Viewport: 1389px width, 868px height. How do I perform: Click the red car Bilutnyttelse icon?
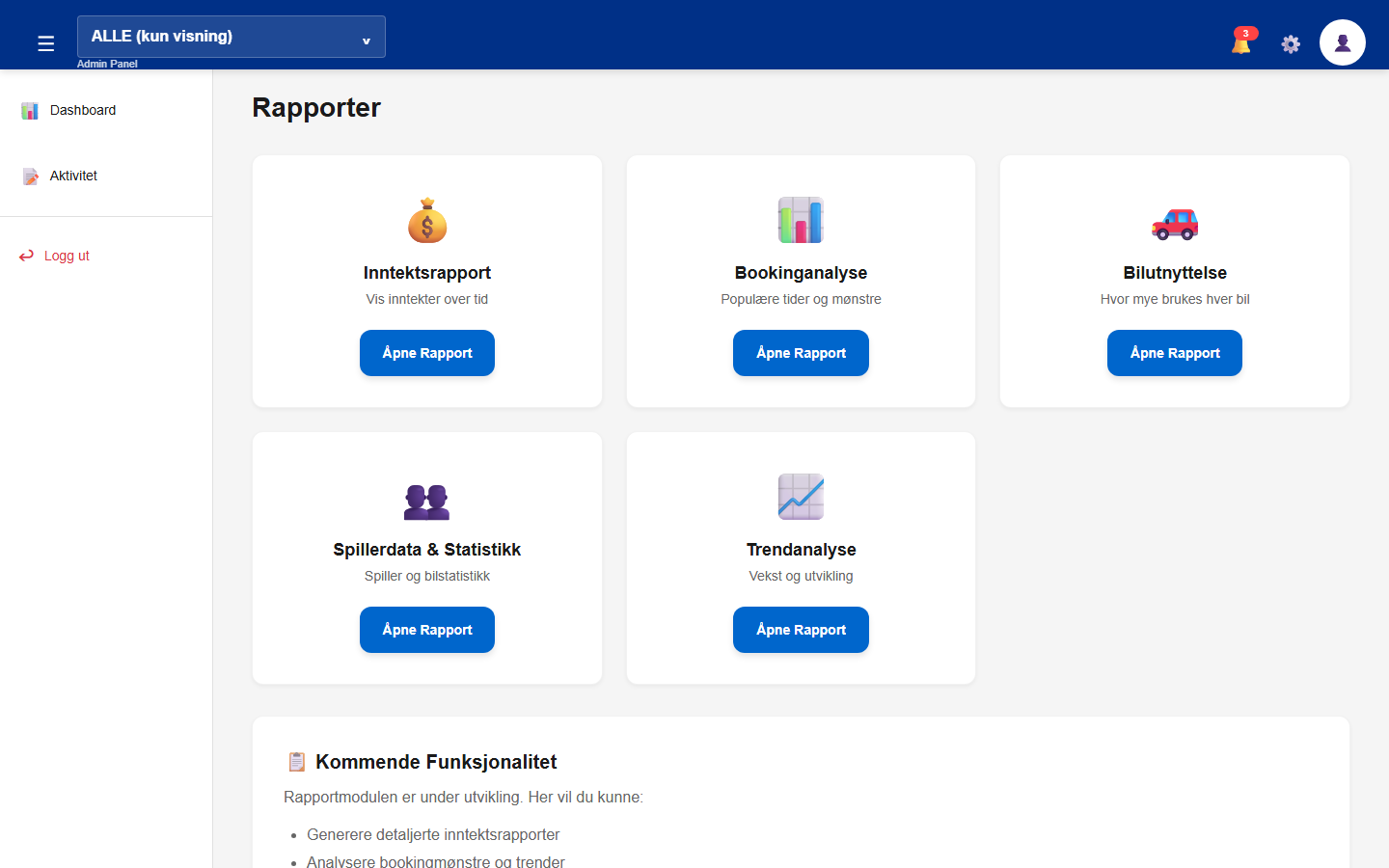click(x=1175, y=224)
